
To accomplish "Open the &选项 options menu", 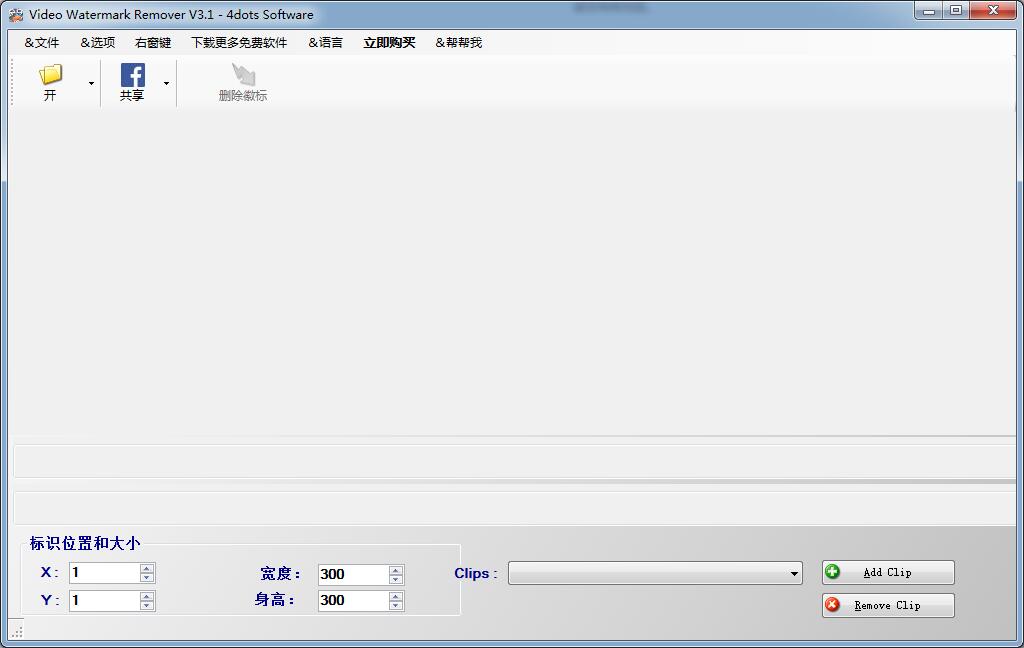I will pyautogui.click(x=96, y=42).
